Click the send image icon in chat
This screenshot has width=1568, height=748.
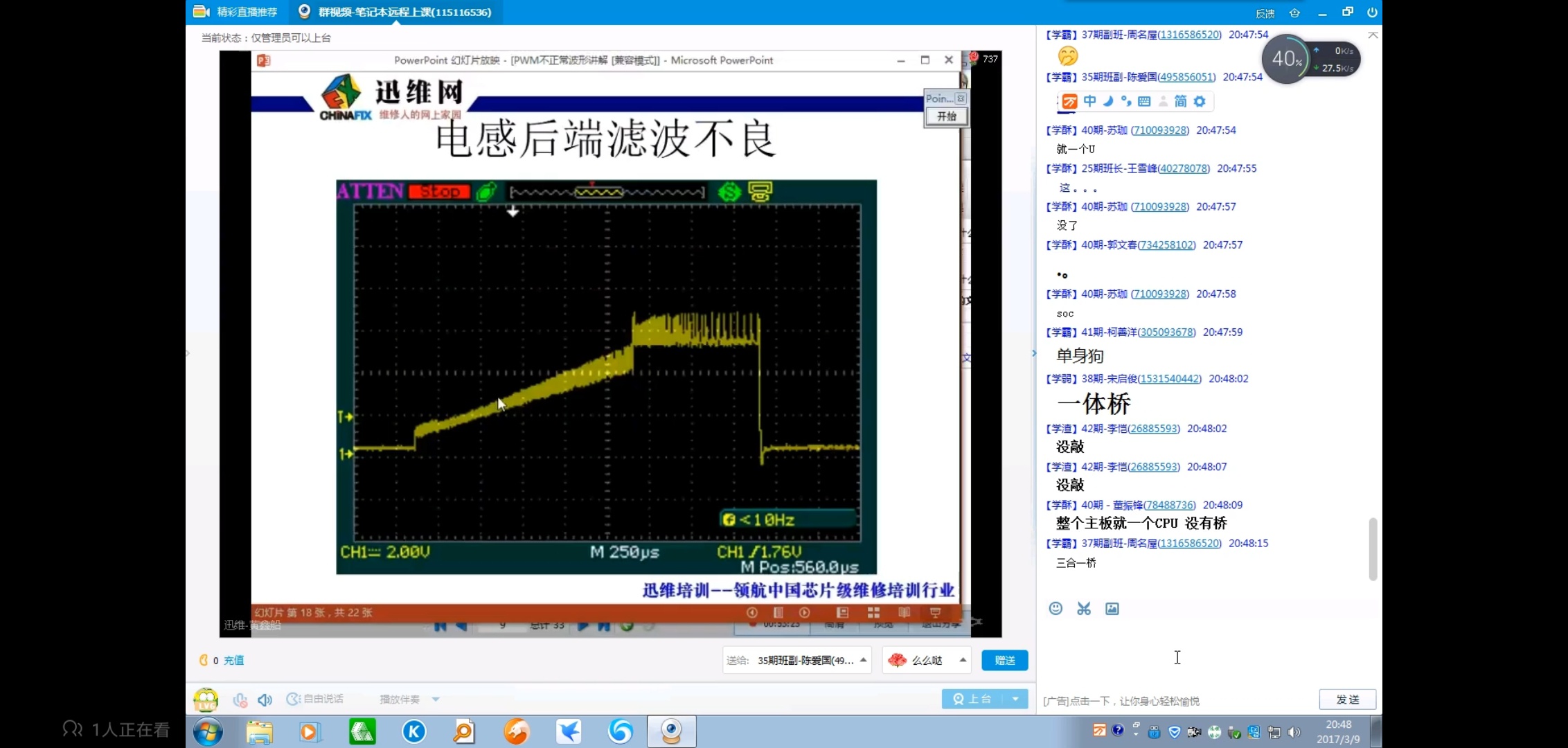click(x=1112, y=609)
